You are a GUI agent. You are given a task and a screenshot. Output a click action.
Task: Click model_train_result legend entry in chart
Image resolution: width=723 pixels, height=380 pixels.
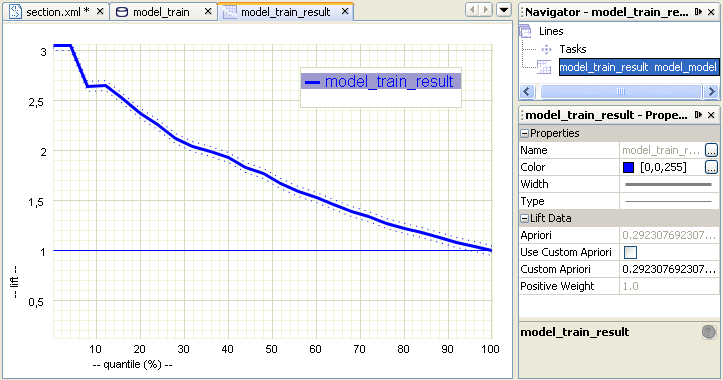[x=381, y=81]
